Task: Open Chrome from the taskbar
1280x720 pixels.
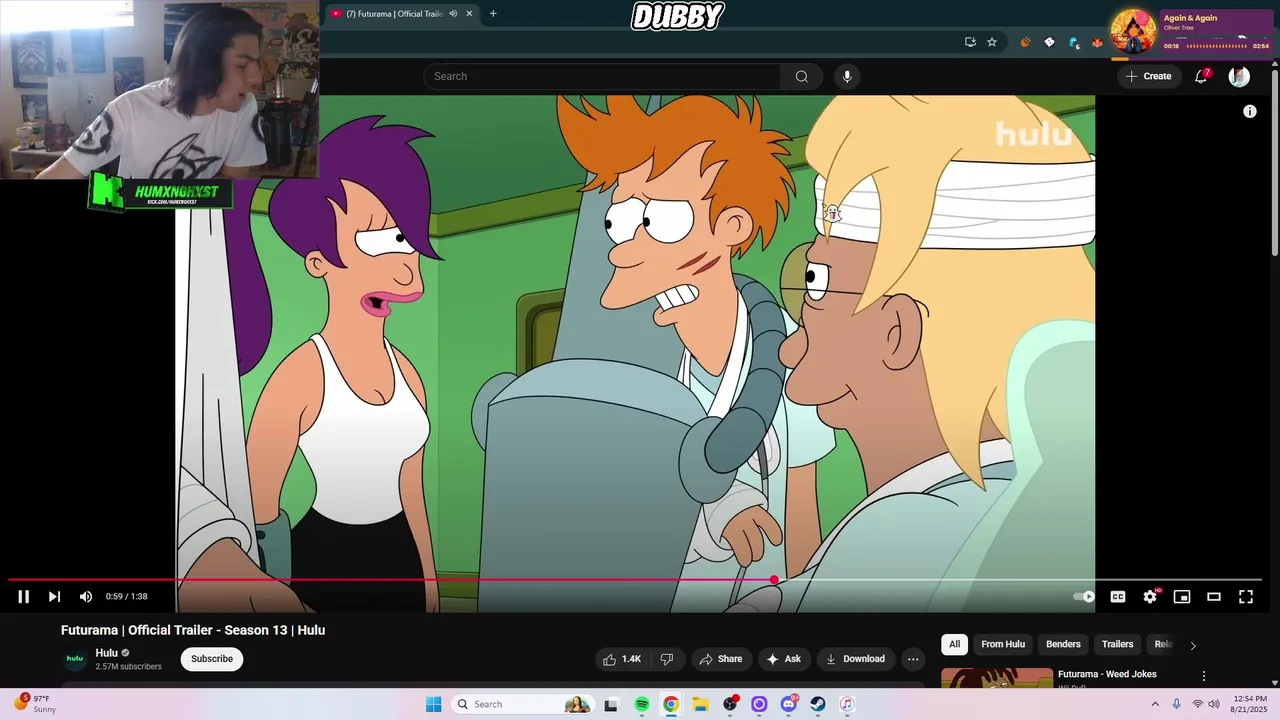Action: pos(671,704)
